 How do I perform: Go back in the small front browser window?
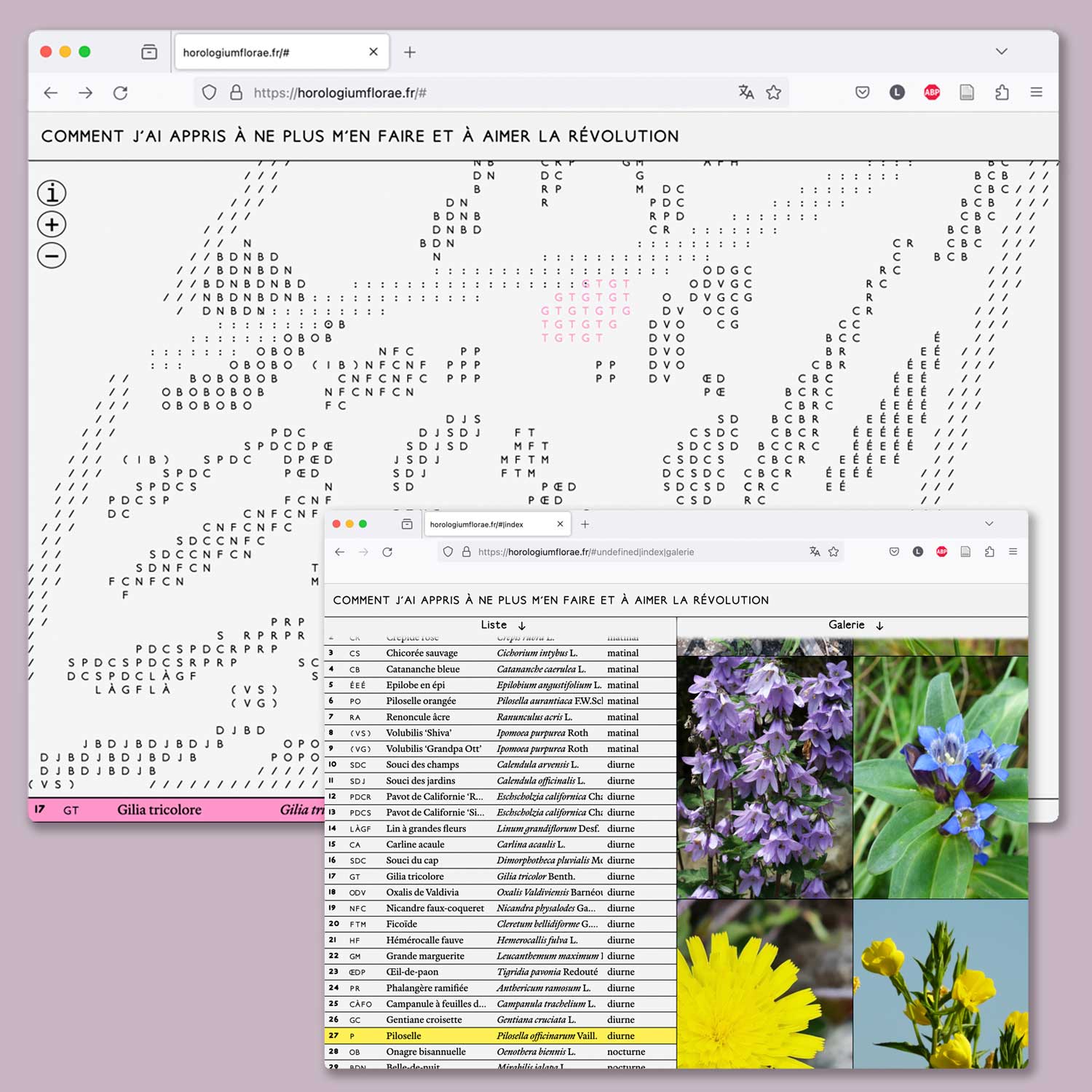click(340, 552)
